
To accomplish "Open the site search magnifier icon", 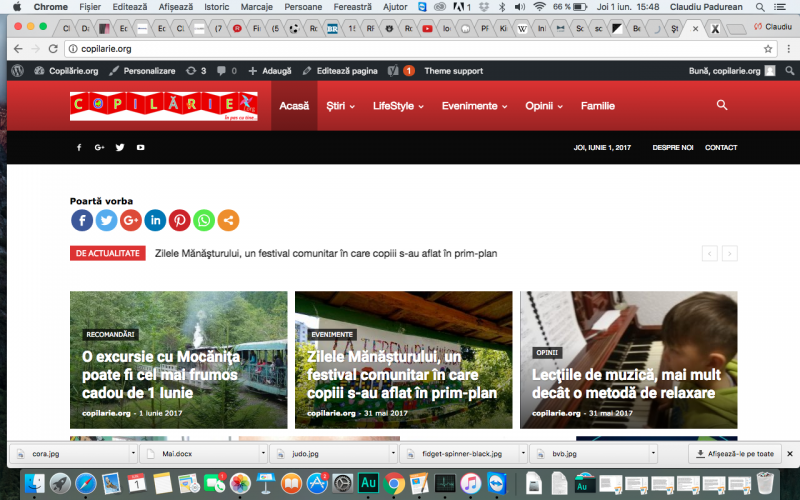I will [x=721, y=105].
